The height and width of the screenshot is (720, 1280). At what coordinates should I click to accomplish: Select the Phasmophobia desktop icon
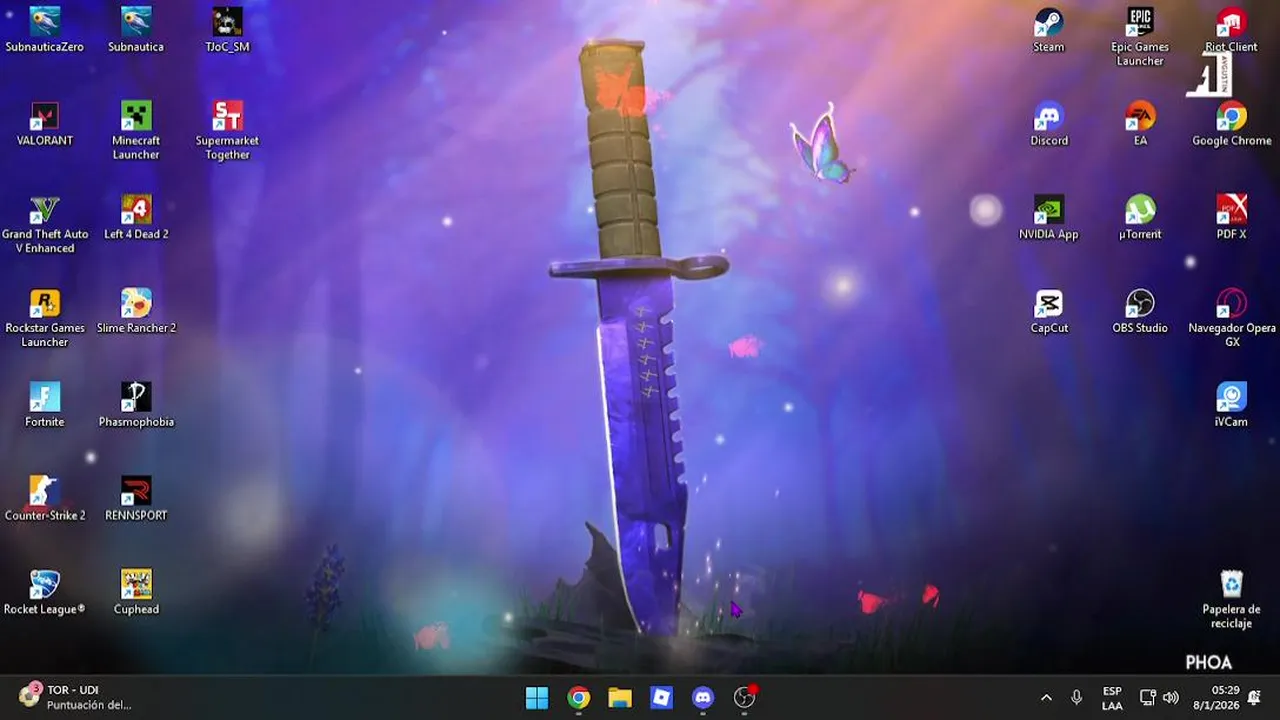click(136, 405)
